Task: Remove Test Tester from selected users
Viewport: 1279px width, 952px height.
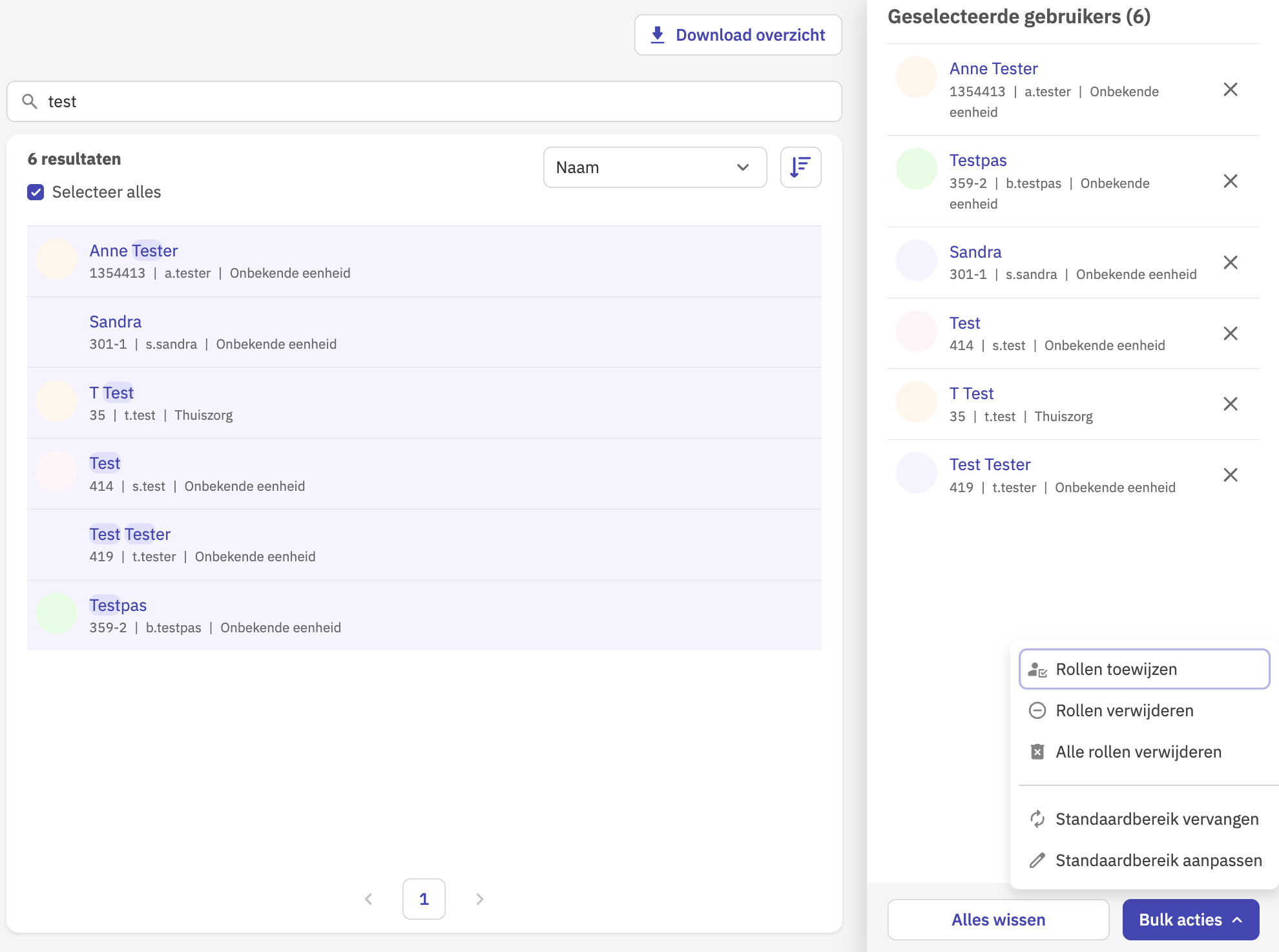Action: (1230, 475)
